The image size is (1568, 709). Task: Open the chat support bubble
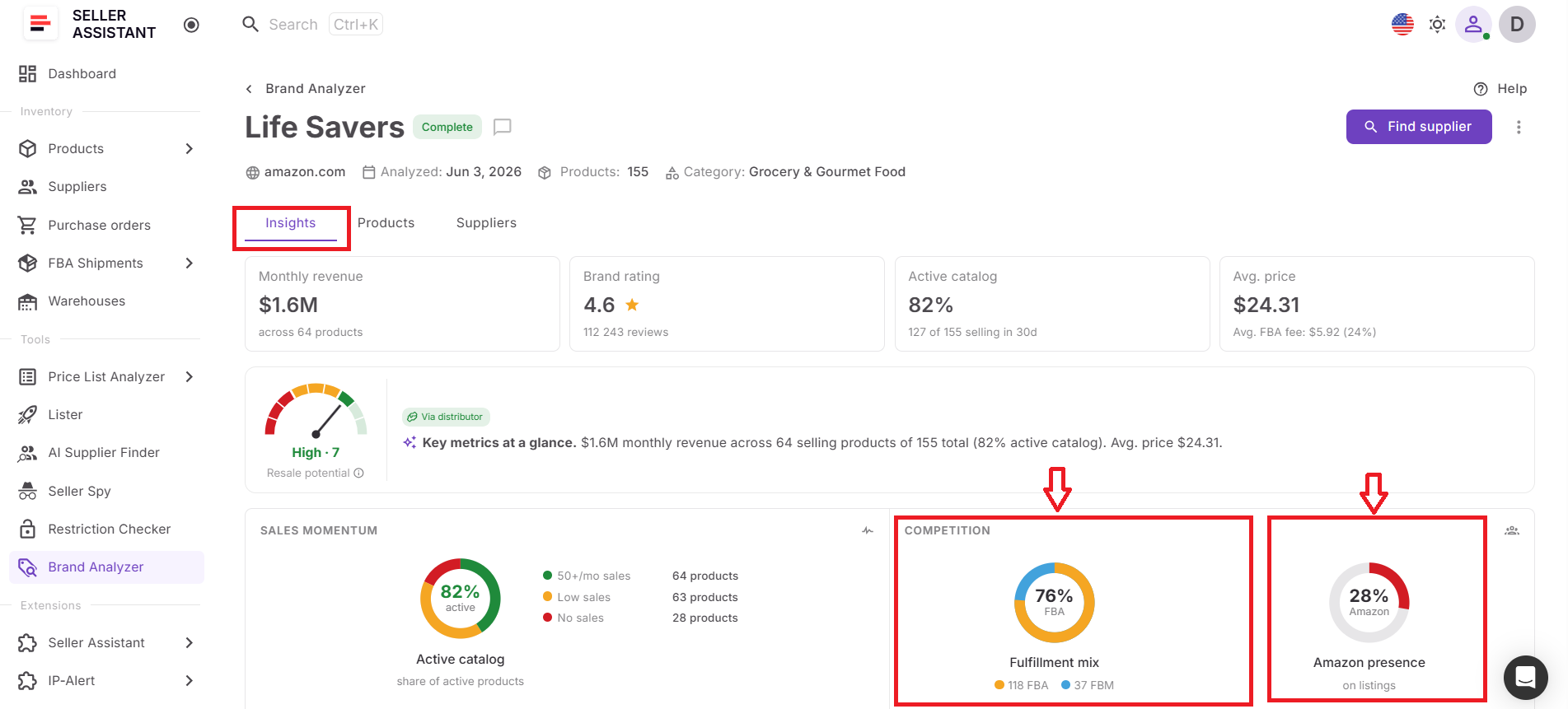(x=1525, y=677)
